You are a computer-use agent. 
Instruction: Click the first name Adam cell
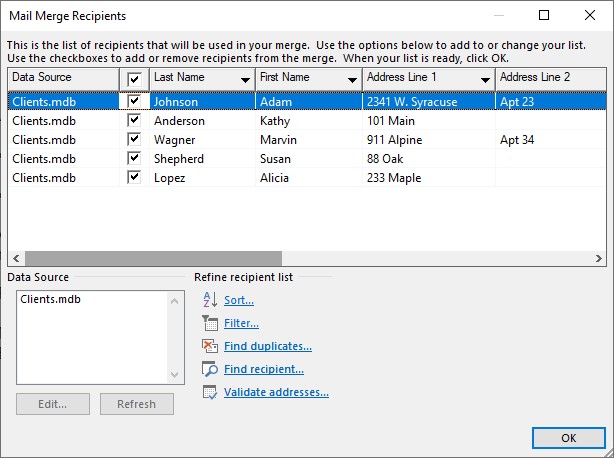tap(309, 101)
